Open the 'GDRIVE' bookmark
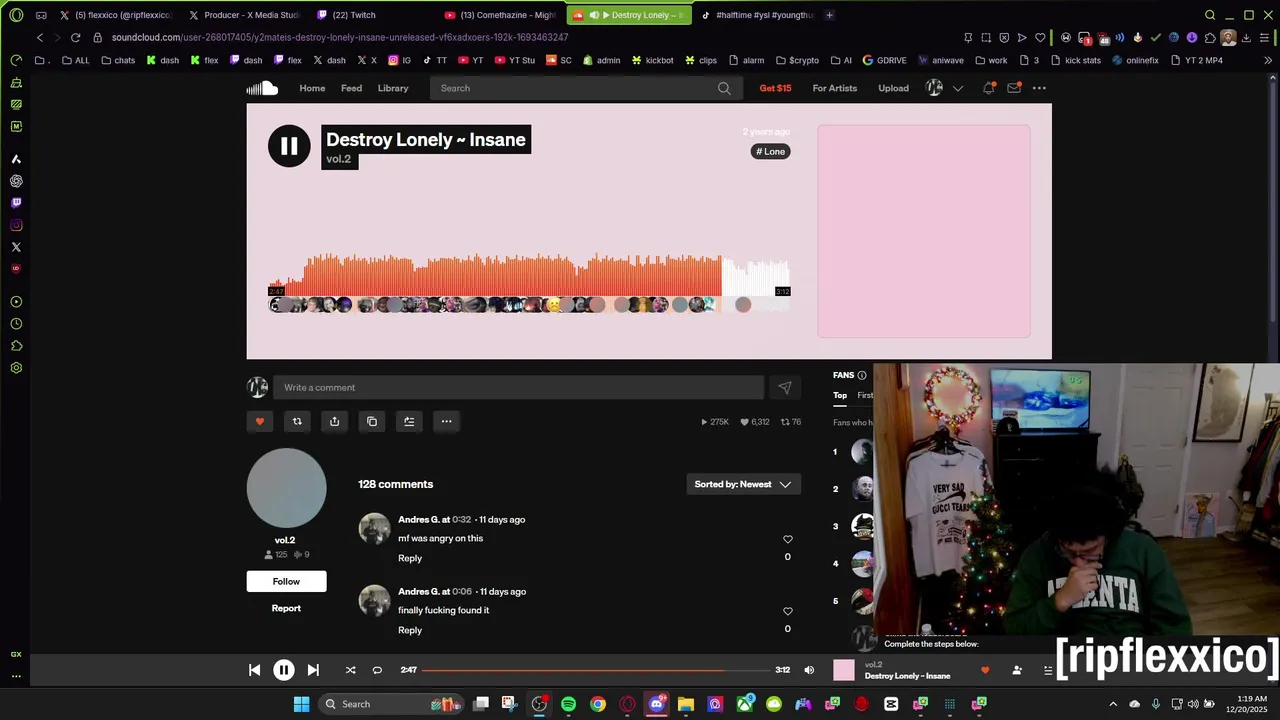 pos(884,60)
